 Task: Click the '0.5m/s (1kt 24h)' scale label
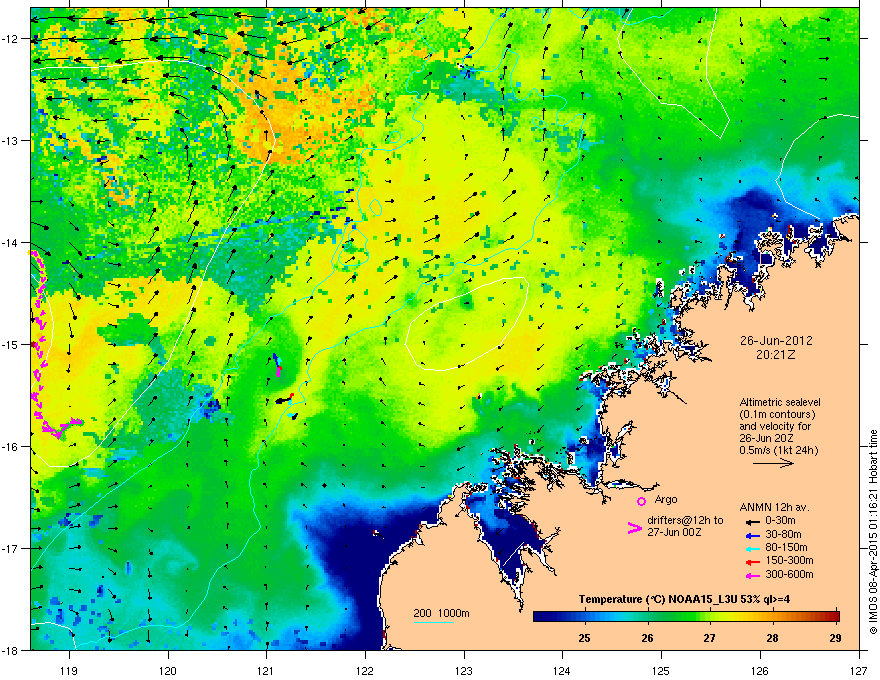coord(778,450)
